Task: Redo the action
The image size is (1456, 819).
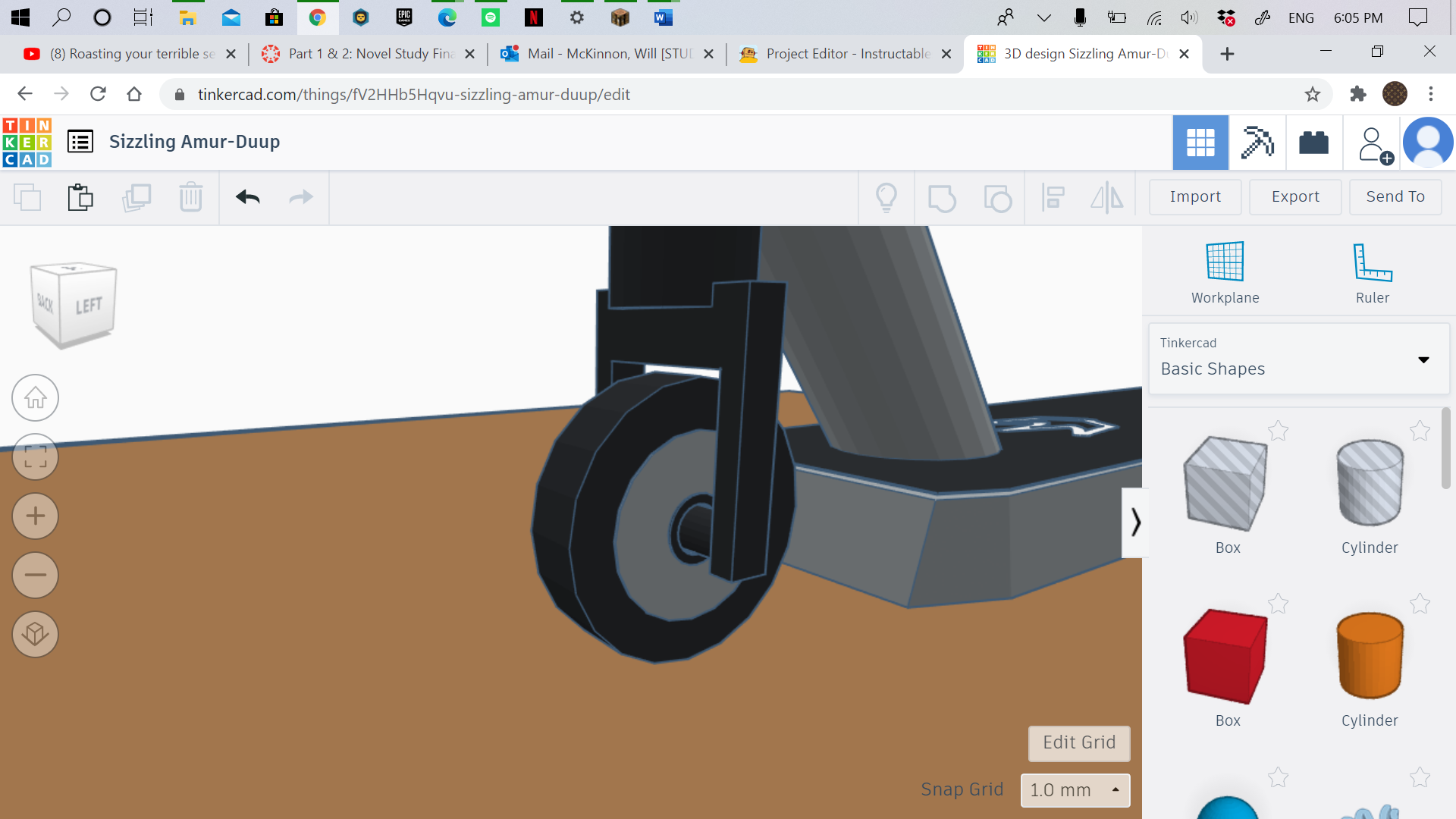Action: (301, 197)
